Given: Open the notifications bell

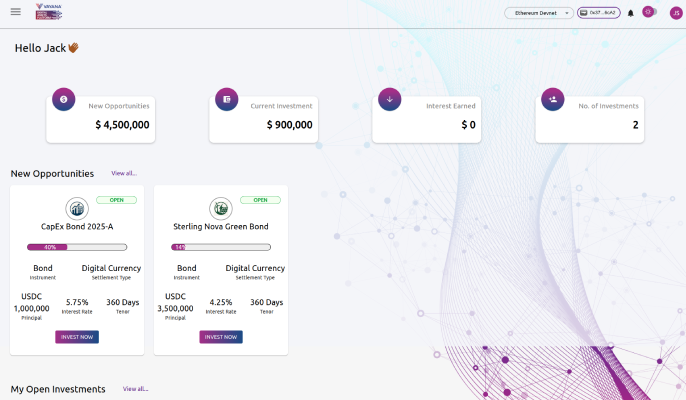Looking at the screenshot, I should pyautogui.click(x=631, y=13).
